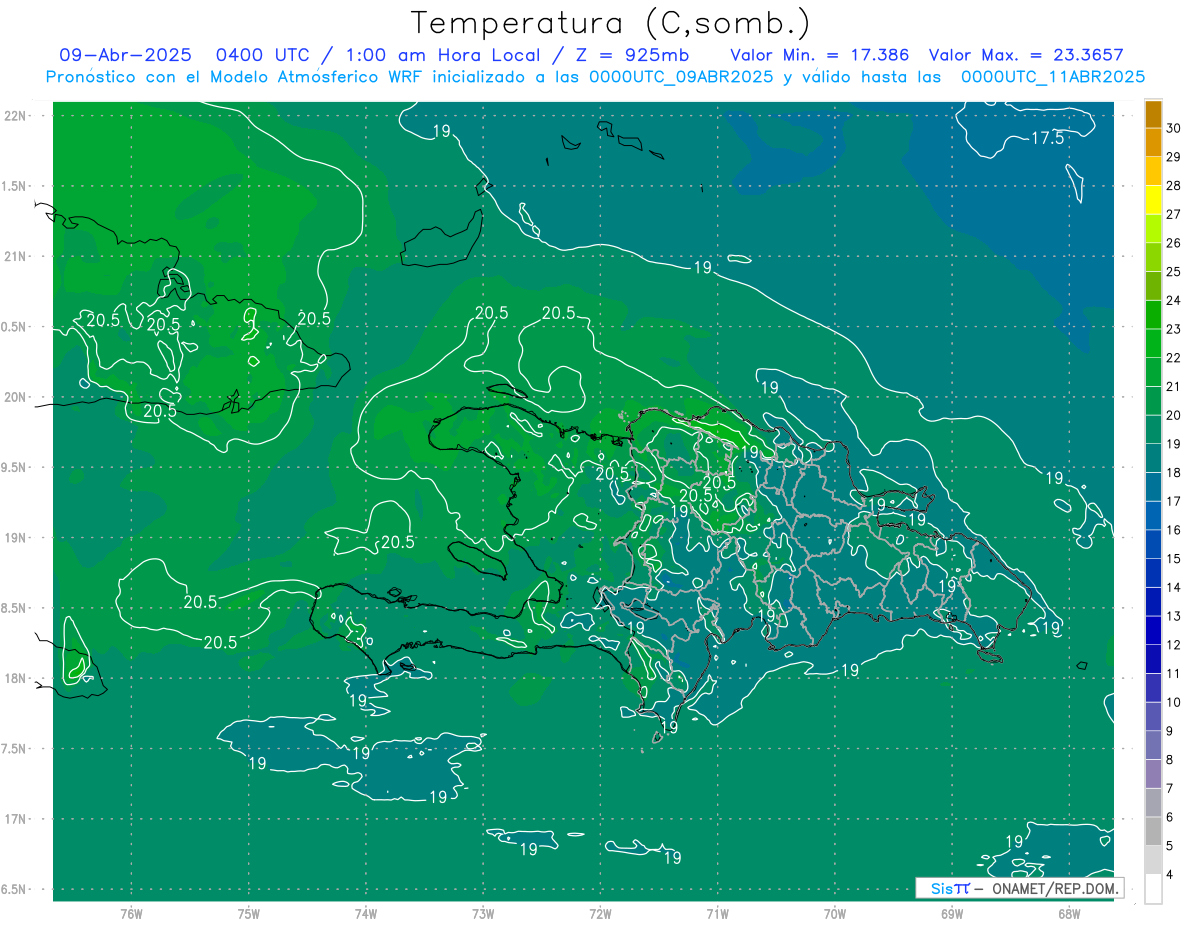Select the bright green swatch between 23 and 24
The image size is (1200, 927).
(x=1153, y=315)
